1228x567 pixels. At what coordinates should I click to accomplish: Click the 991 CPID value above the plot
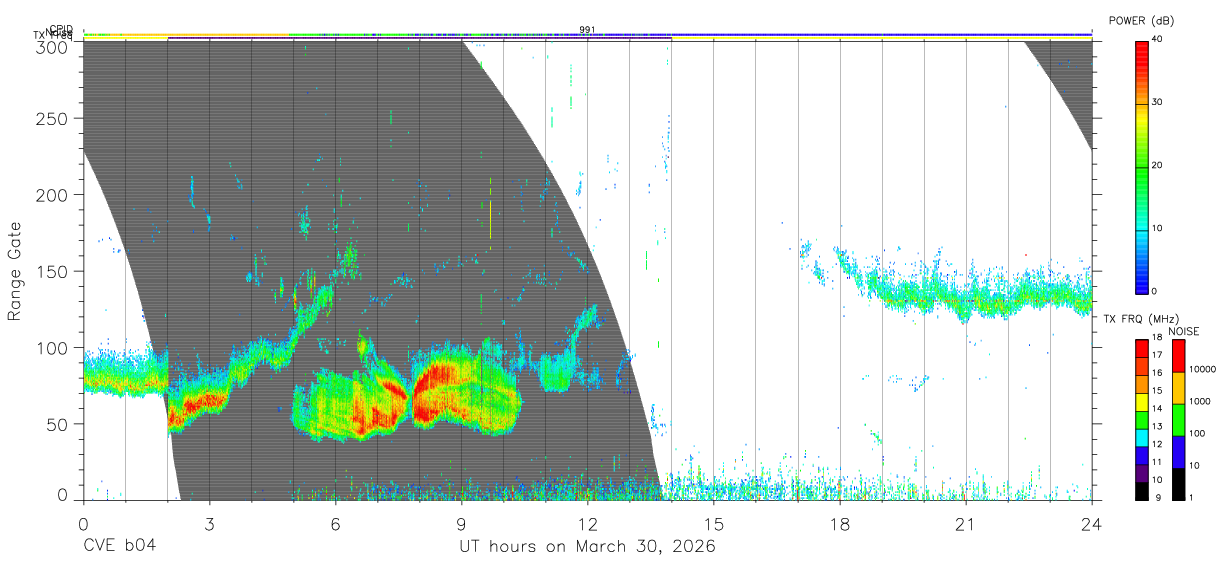(x=587, y=29)
